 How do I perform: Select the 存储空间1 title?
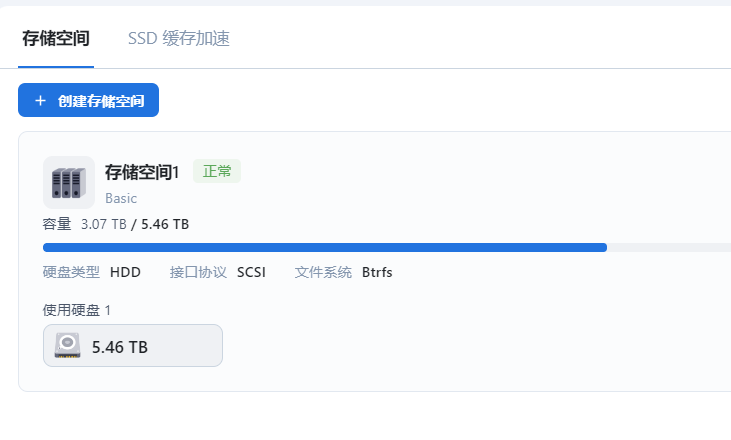(142, 172)
